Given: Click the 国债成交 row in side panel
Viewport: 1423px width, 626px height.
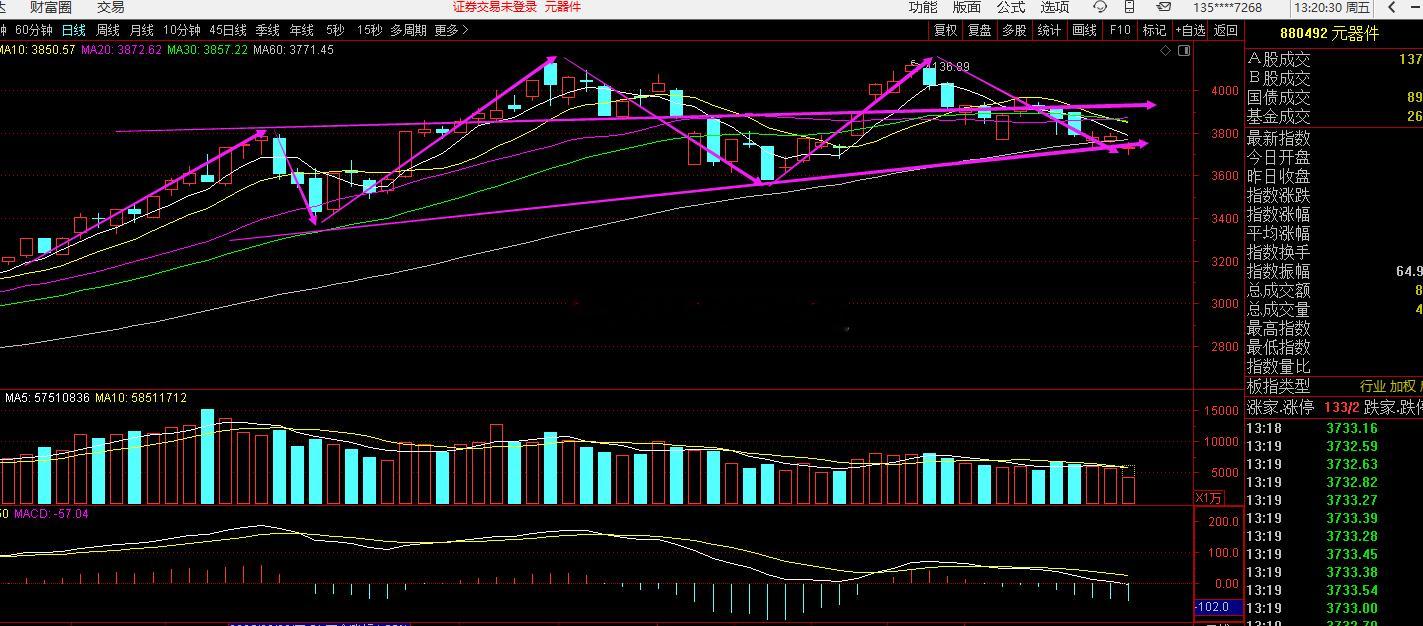Looking at the screenshot, I should pos(1334,98).
